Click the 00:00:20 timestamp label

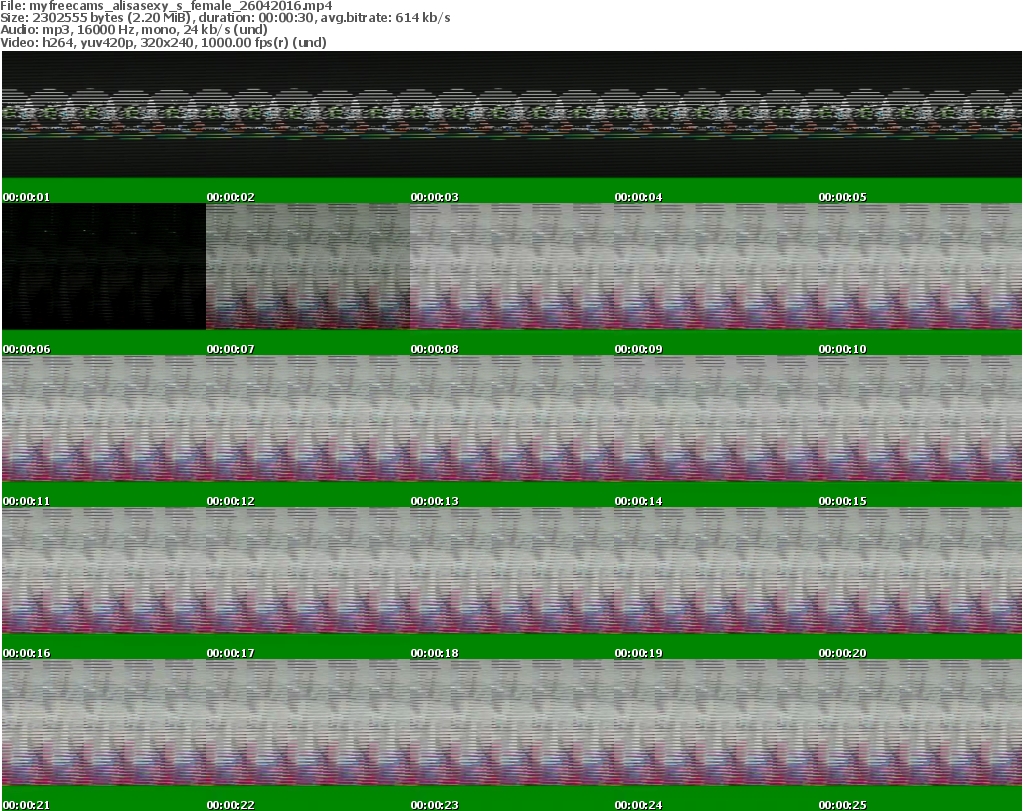(x=842, y=653)
